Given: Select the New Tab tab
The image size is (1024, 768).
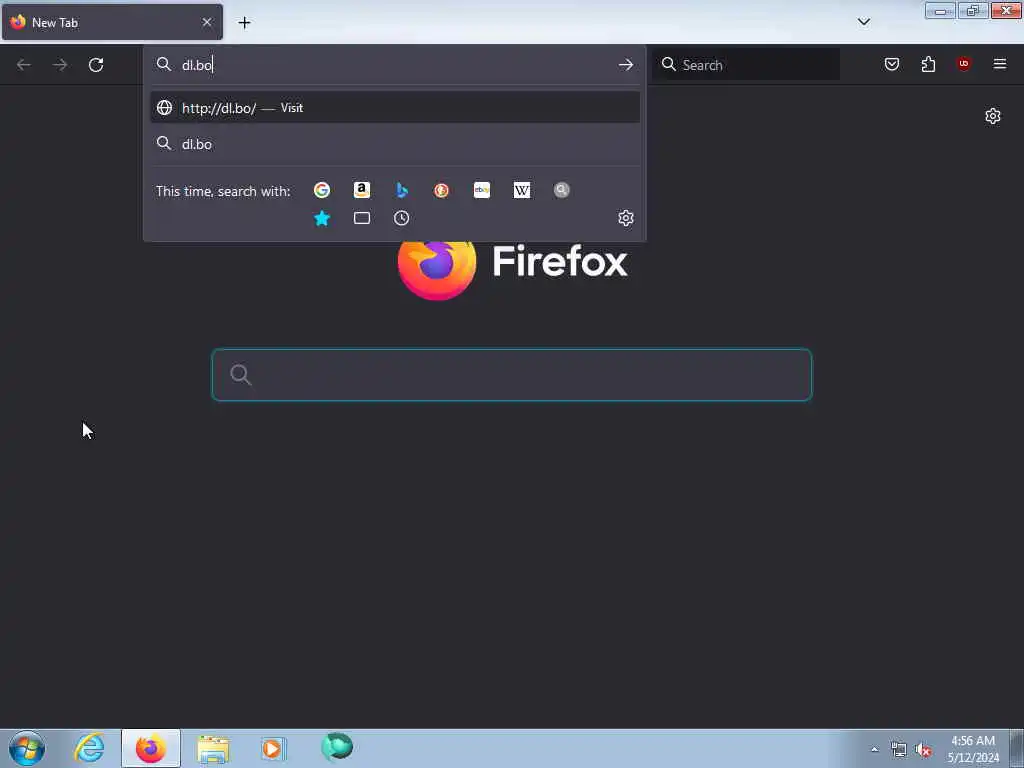Looking at the screenshot, I should coord(112,22).
